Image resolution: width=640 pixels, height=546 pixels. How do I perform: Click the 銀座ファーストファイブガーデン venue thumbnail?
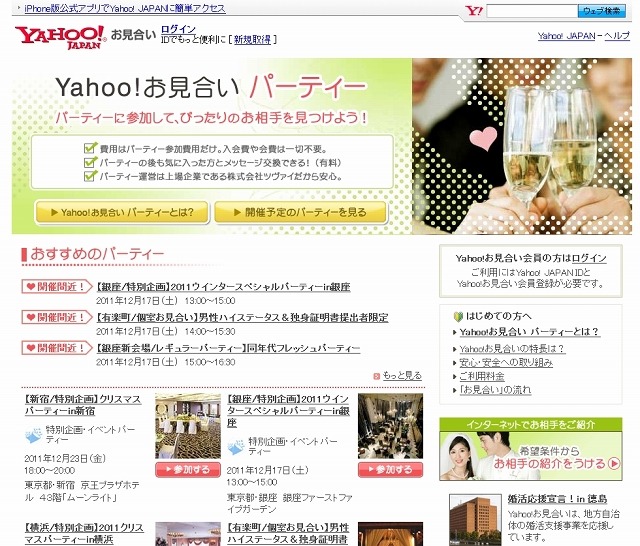pos(391,426)
